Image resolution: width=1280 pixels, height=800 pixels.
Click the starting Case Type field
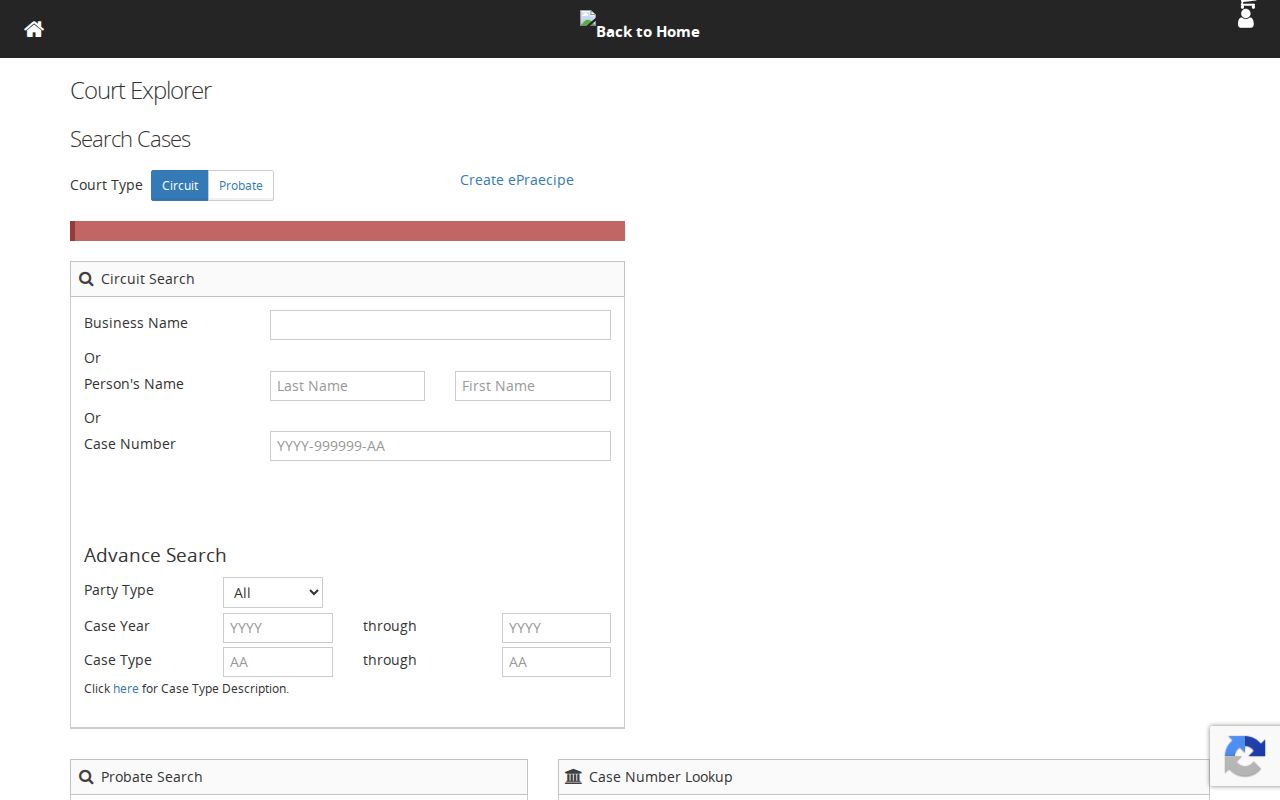[x=278, y=662]
